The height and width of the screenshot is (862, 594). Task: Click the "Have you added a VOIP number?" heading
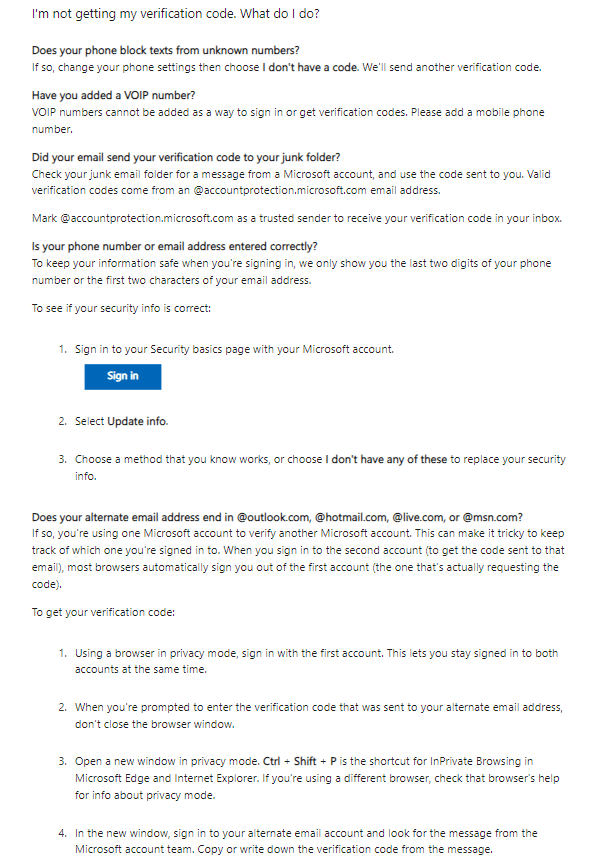coord(114,95)
